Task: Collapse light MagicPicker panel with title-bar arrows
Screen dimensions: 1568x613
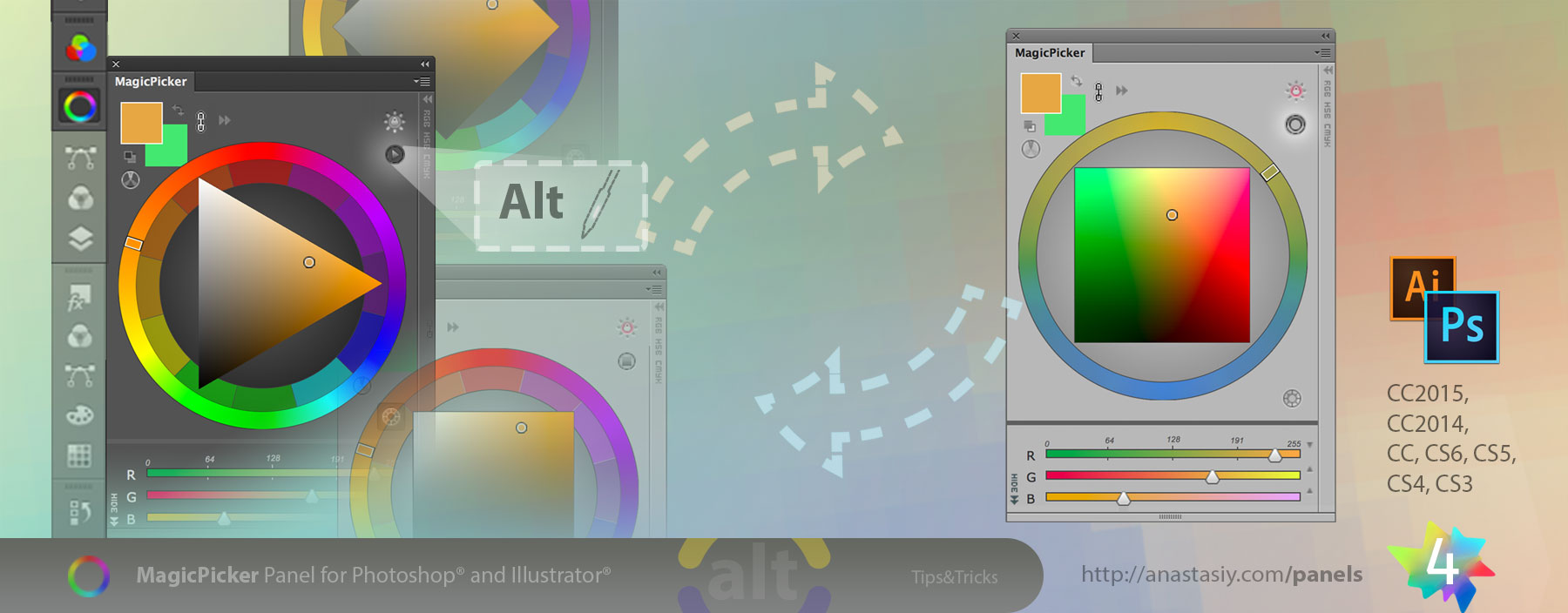Action: (1326, 36)
